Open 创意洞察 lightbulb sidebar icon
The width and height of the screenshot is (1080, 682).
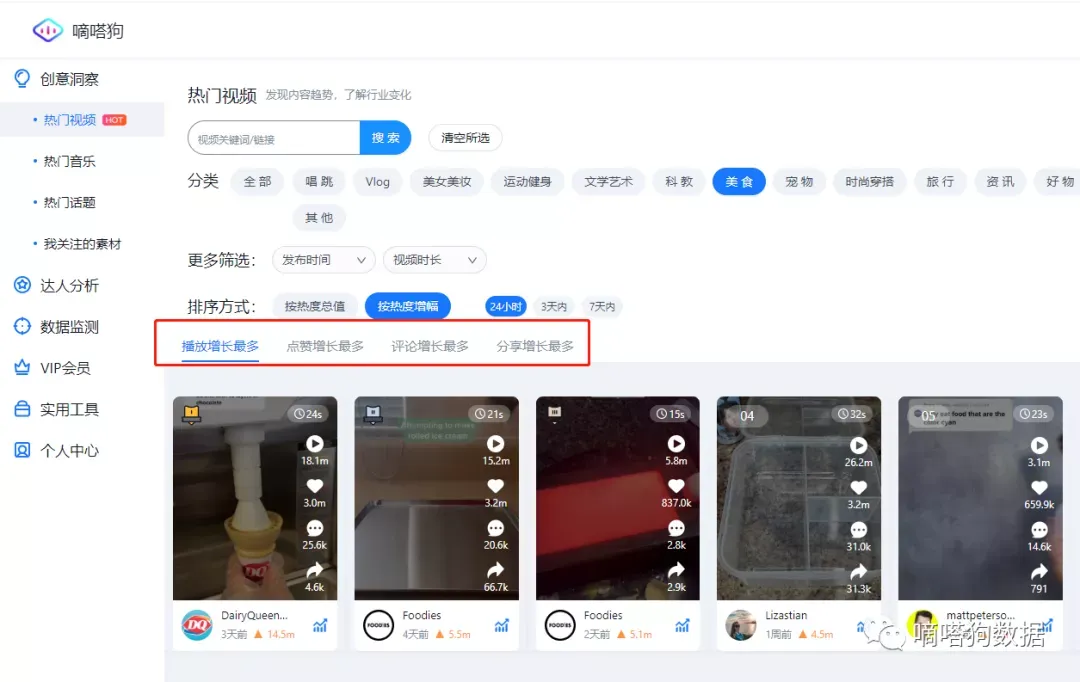pyautogui.click(x=22, y=79)
